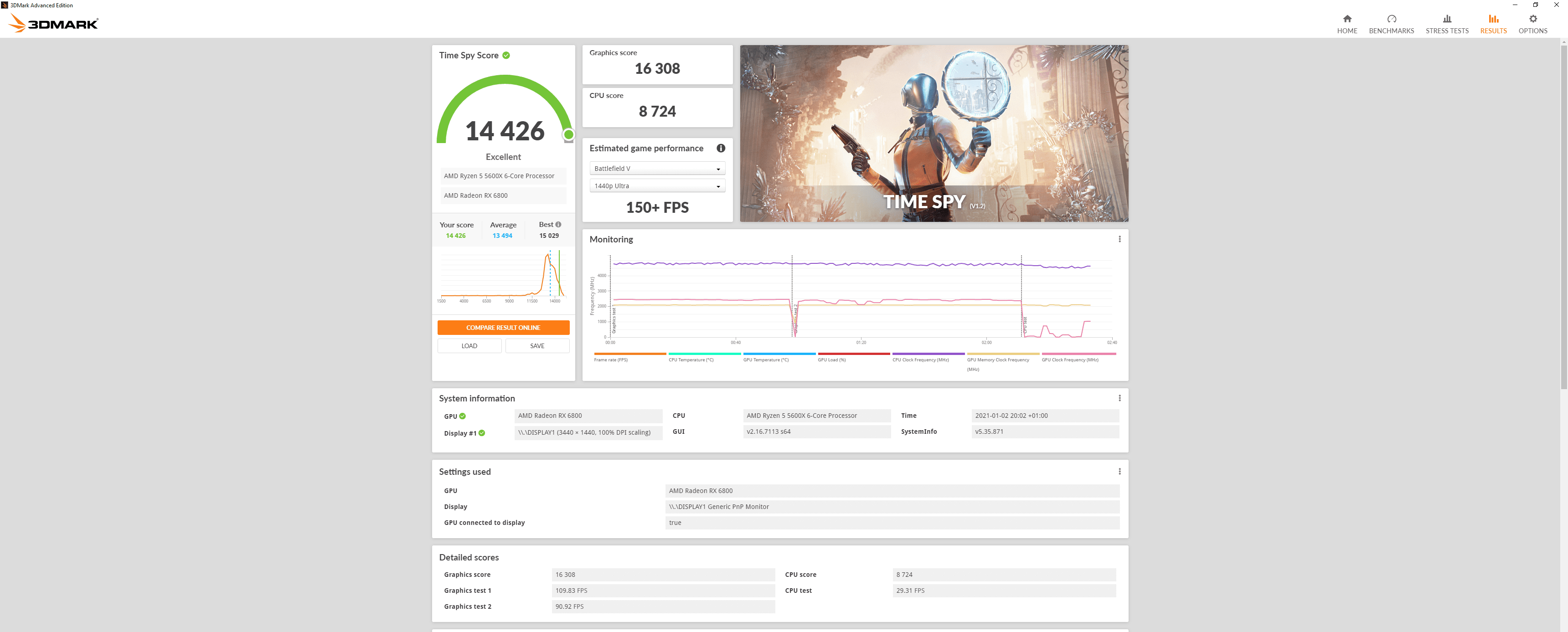This screenshot has height=632, width=1568.
Task: Click the green validation checkmark beside Time Spy Score
Action: [x=506, y=55]
